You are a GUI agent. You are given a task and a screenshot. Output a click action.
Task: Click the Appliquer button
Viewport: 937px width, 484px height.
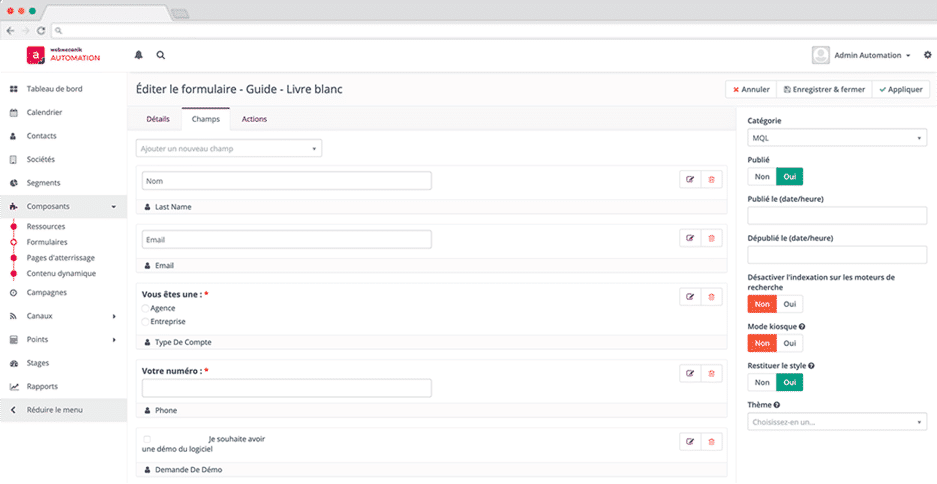pos(900,89)
